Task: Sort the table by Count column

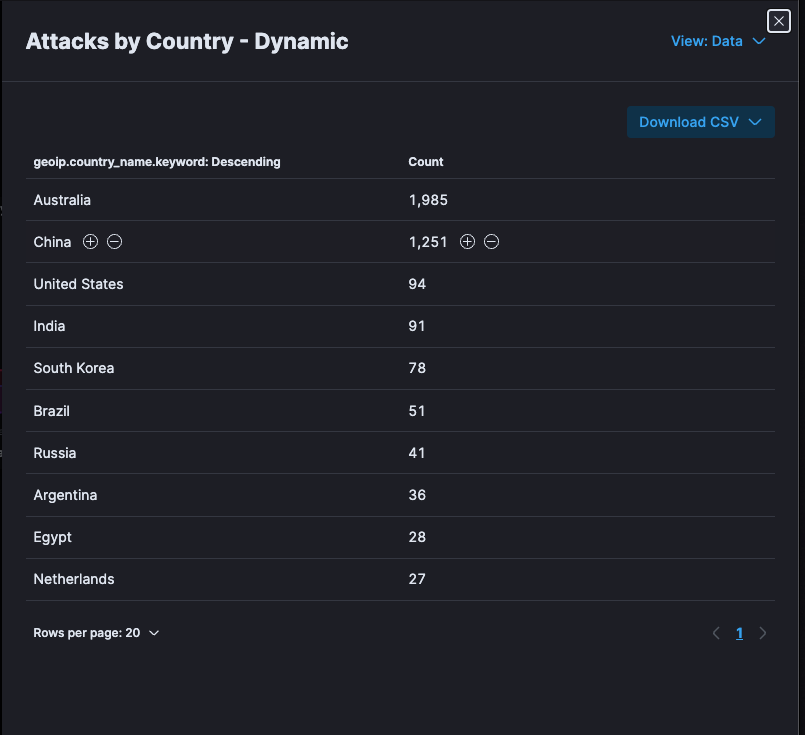Action: tap(425, 161)
